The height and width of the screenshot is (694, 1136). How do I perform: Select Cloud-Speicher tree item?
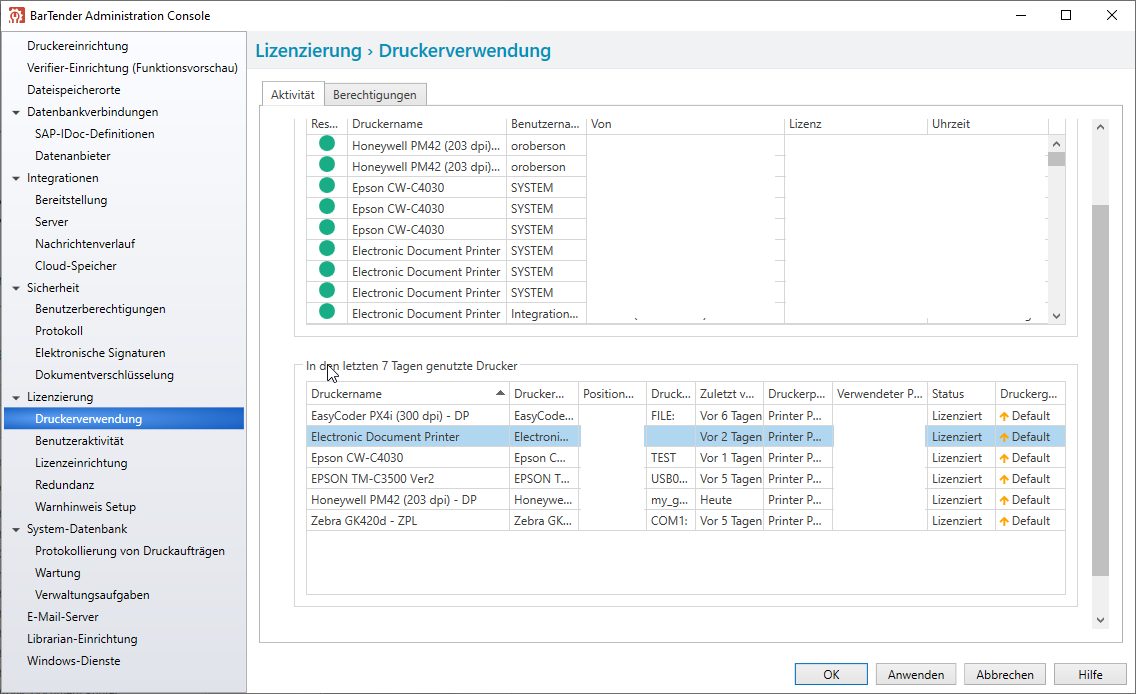coord(75,266)
